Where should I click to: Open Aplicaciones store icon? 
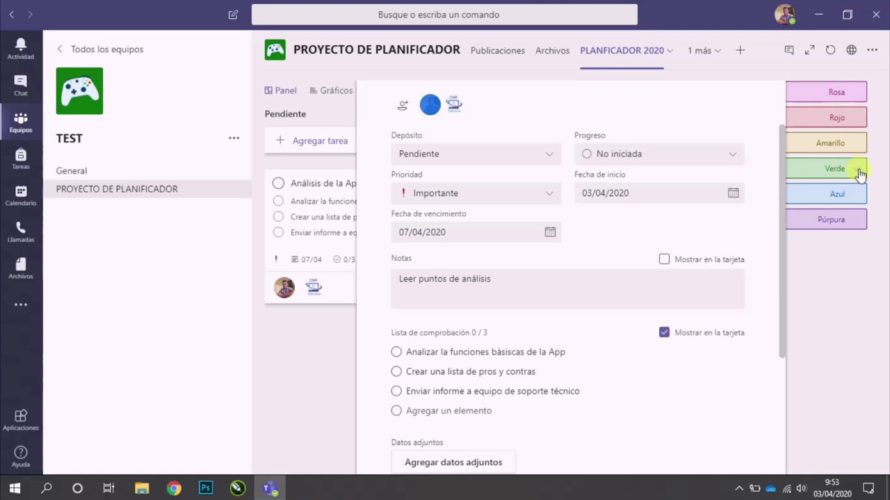pos(20,420)
